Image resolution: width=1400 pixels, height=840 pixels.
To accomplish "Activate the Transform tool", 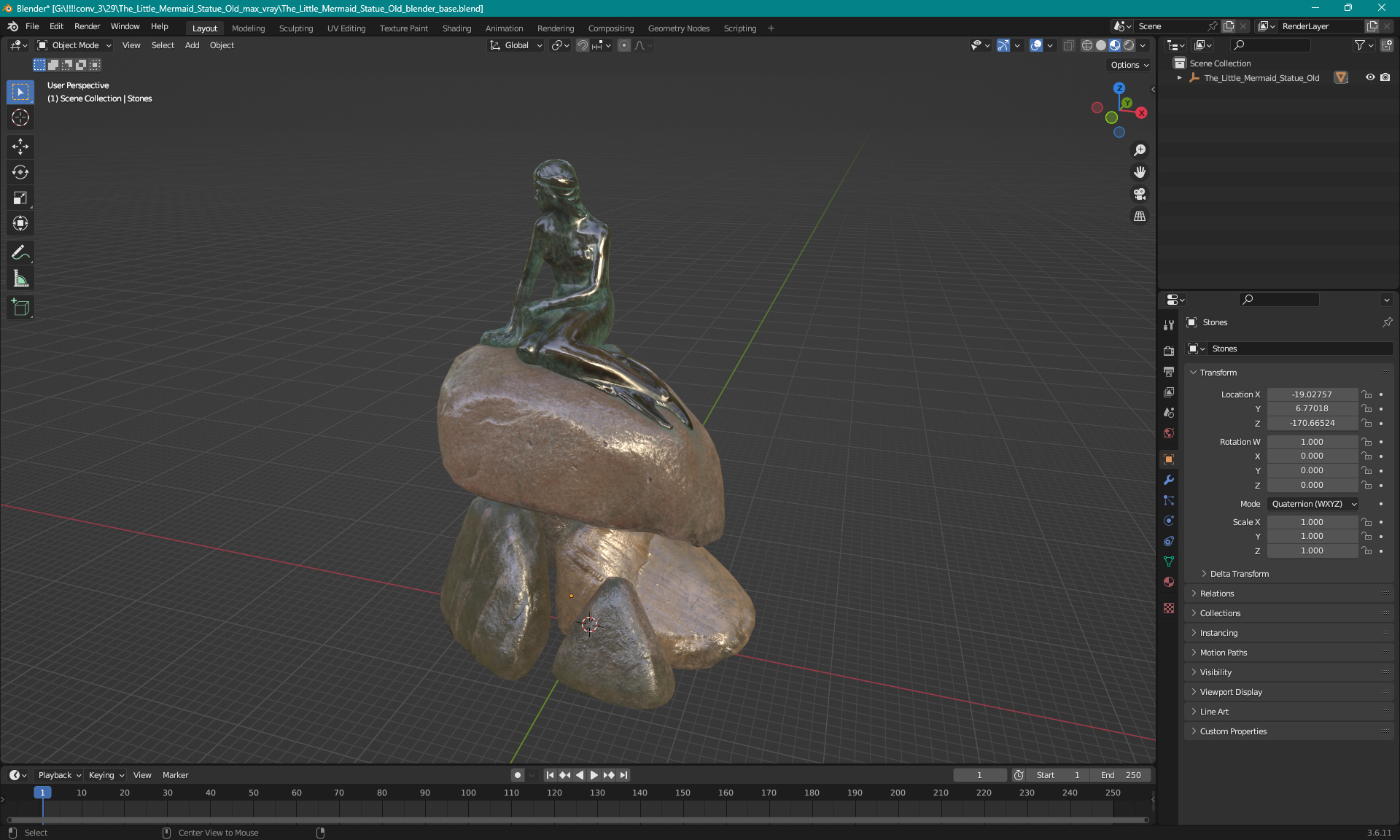I will (x=20, y=223).
